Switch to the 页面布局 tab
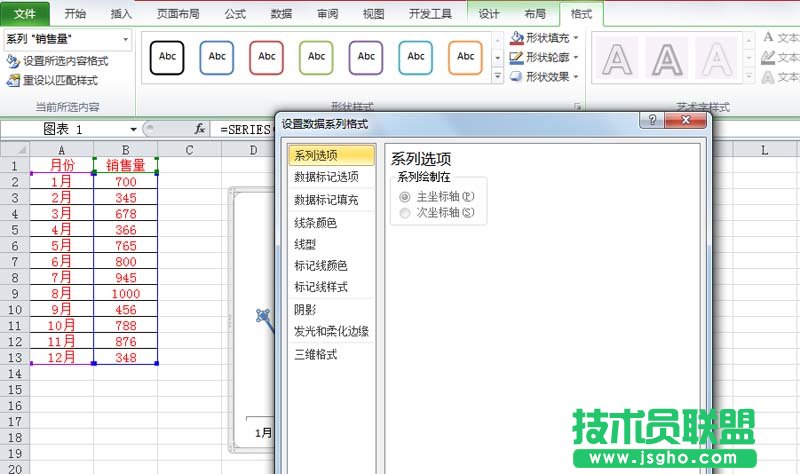The width and height of the screenshot is (800, 474). click(x=178, y=14)
